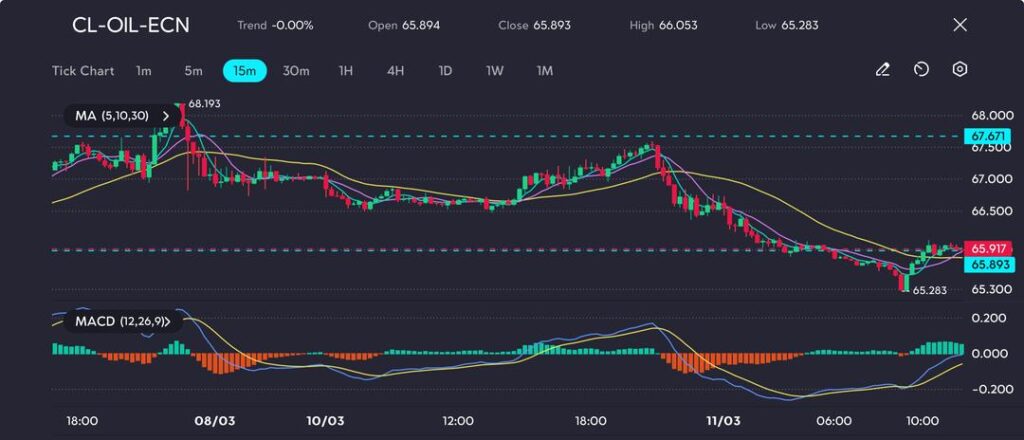Image resolution: width=1024 pixels, height=440 pixels.
Task: Open chart settings hexagon icon
Action: pyautogui.click(x=960, y=70)
